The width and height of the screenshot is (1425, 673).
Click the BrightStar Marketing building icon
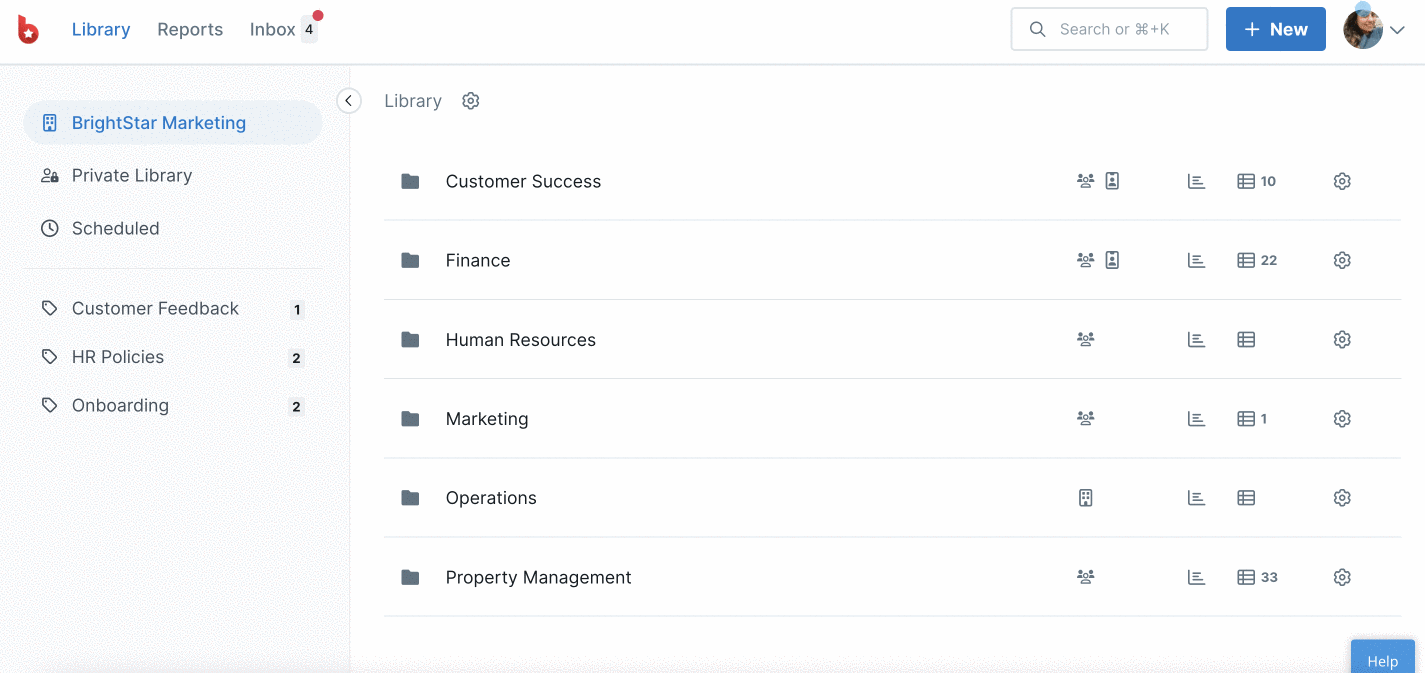pyautogui.click(x=49, y=123)
